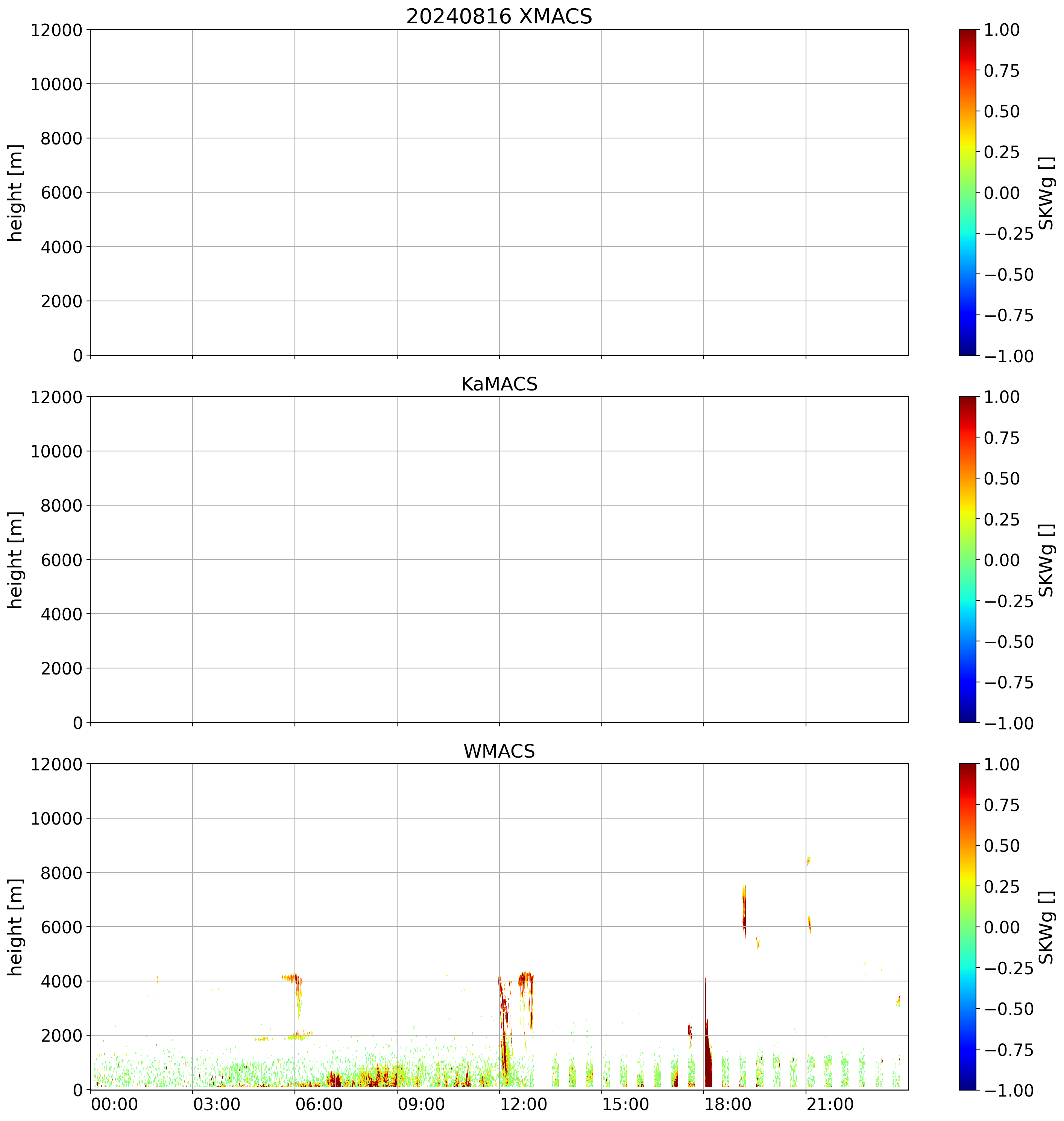Click the 20240816 XMACS plot title
1064x1121 pixels.
click(499, 17)
